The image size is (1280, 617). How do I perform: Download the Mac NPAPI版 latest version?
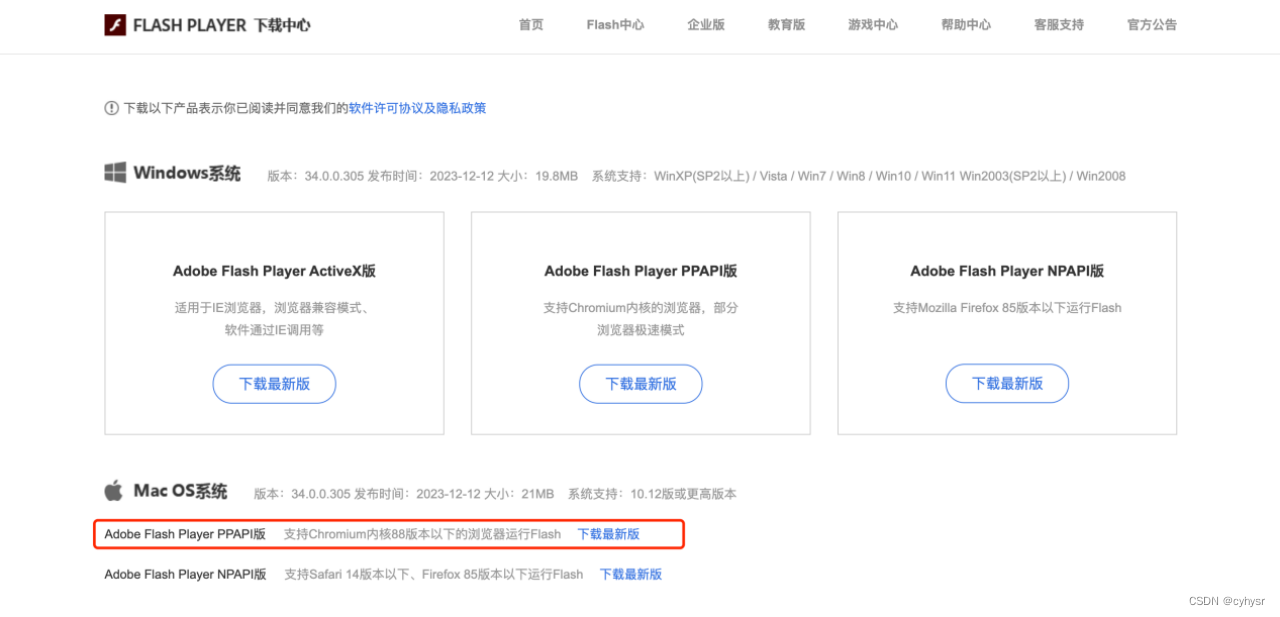(630, 573)
